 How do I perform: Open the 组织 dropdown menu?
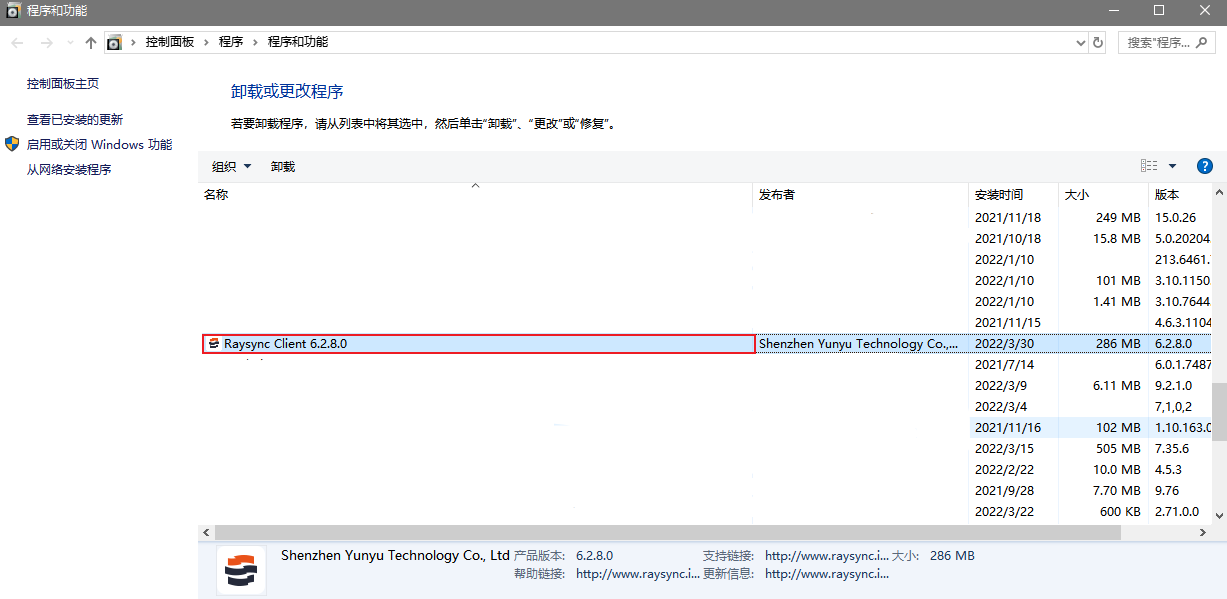click(231, 166)
